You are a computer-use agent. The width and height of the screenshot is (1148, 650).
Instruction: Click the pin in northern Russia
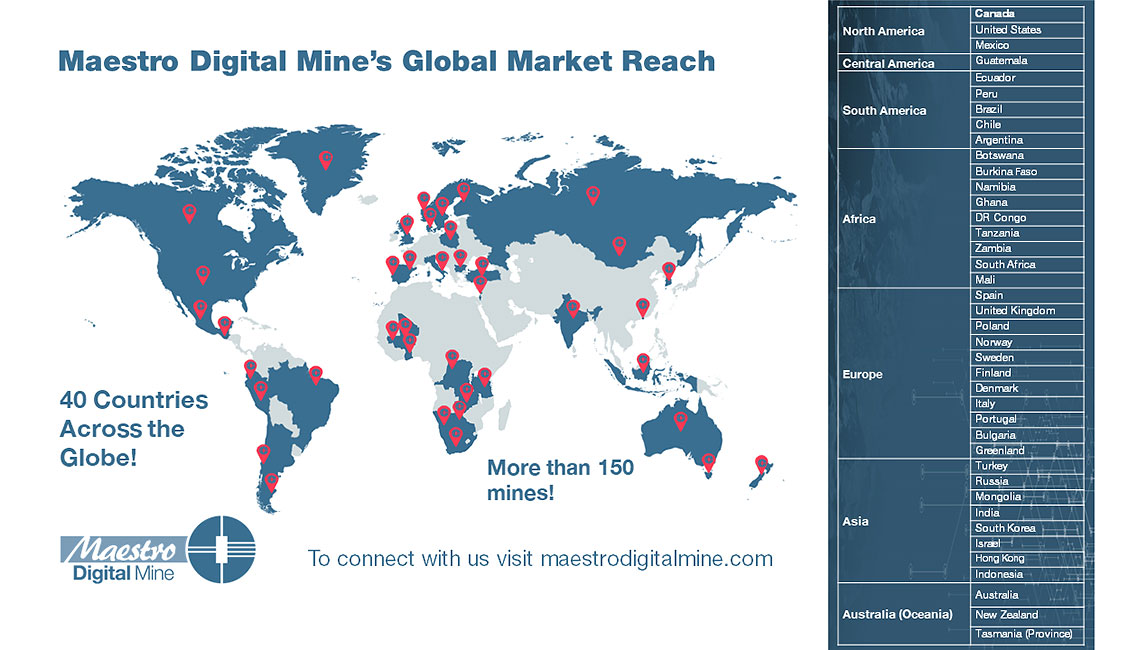[593, 195]
